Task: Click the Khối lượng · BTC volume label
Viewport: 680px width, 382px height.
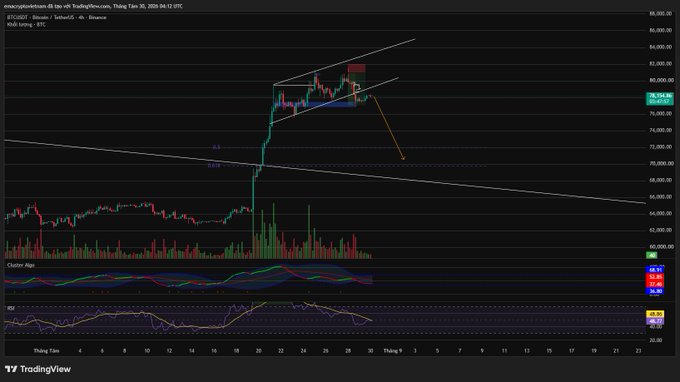Action: point(26,25)
